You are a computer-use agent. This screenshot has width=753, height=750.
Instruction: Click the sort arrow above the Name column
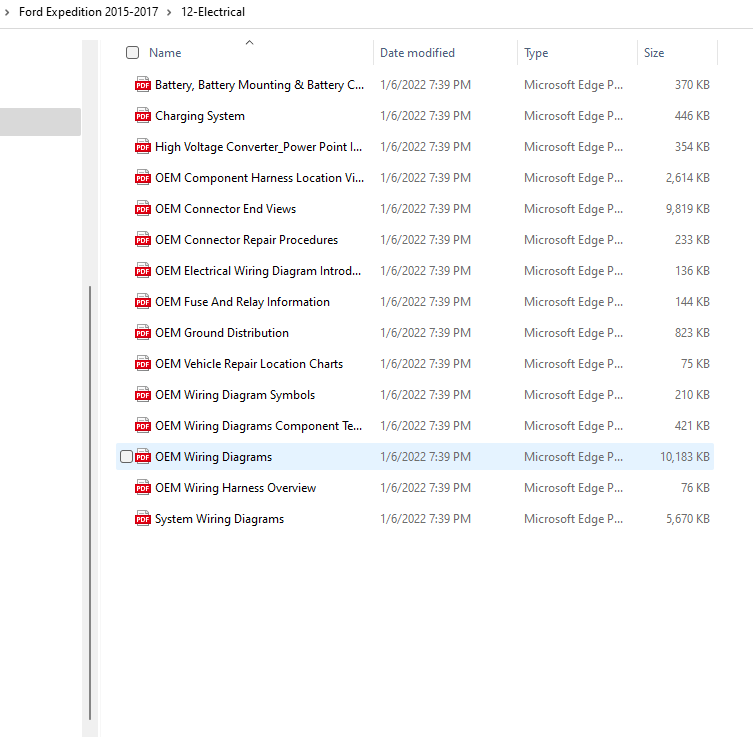click(249, 42)
